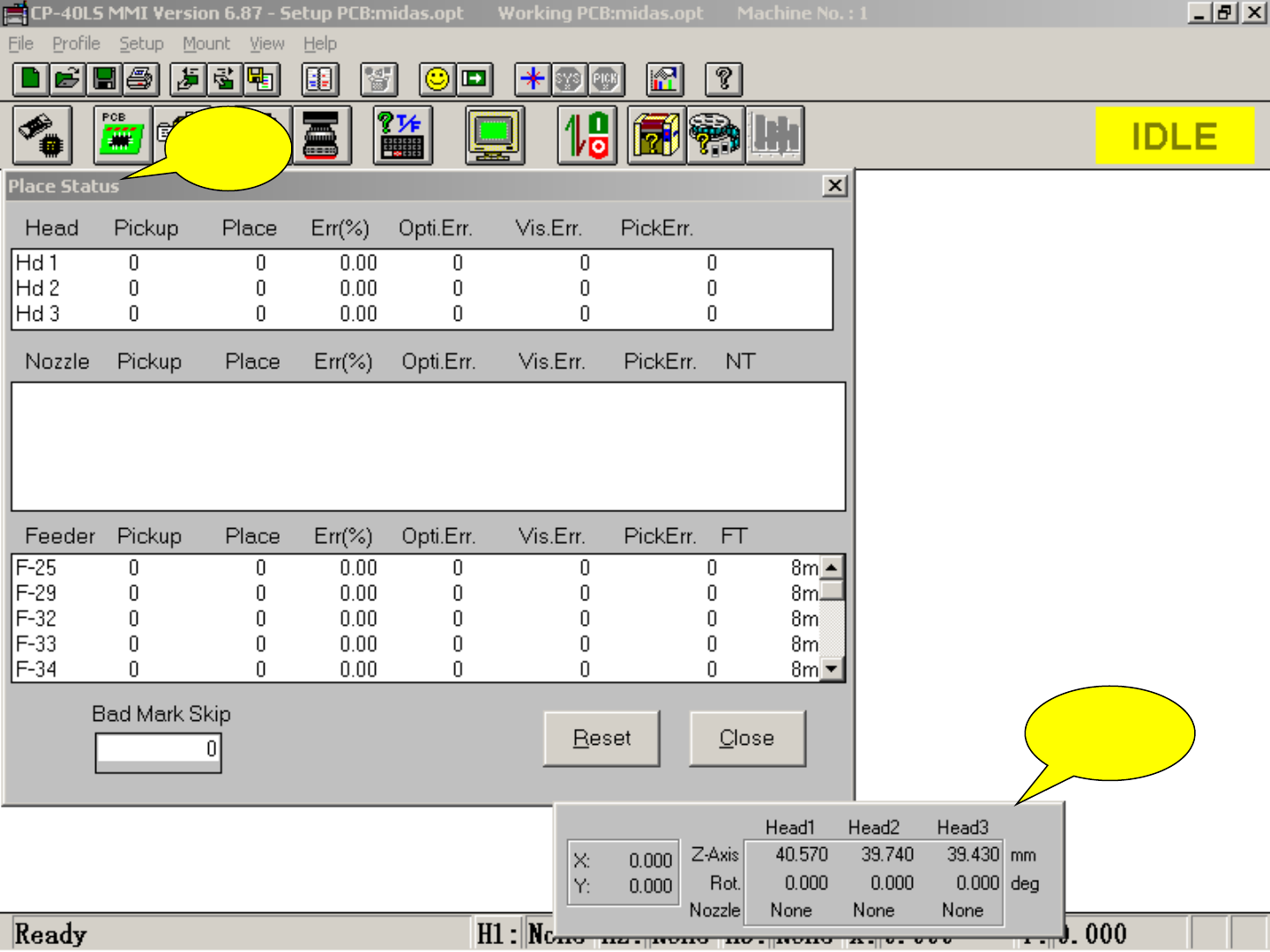Screen dimensions: 1270x952
Task: Open the Profile menu
Action: [76, 44]
